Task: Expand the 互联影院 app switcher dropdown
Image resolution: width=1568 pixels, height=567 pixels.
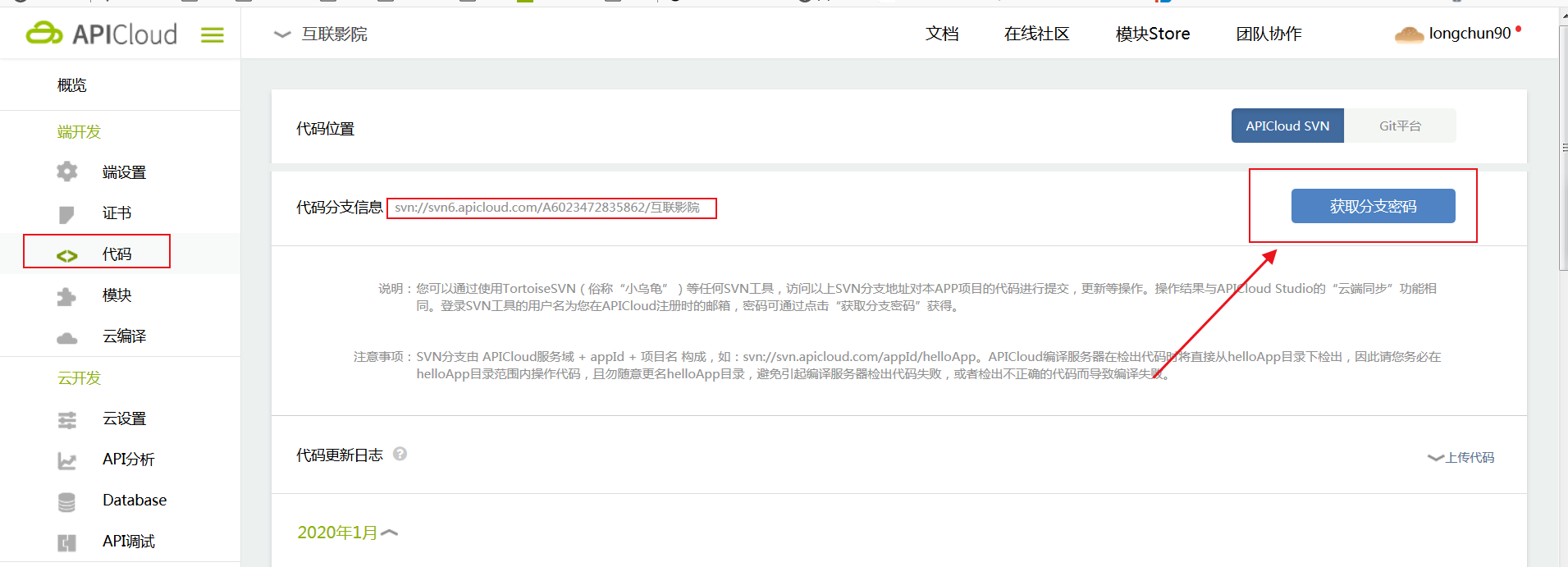Action: (321, 34)
